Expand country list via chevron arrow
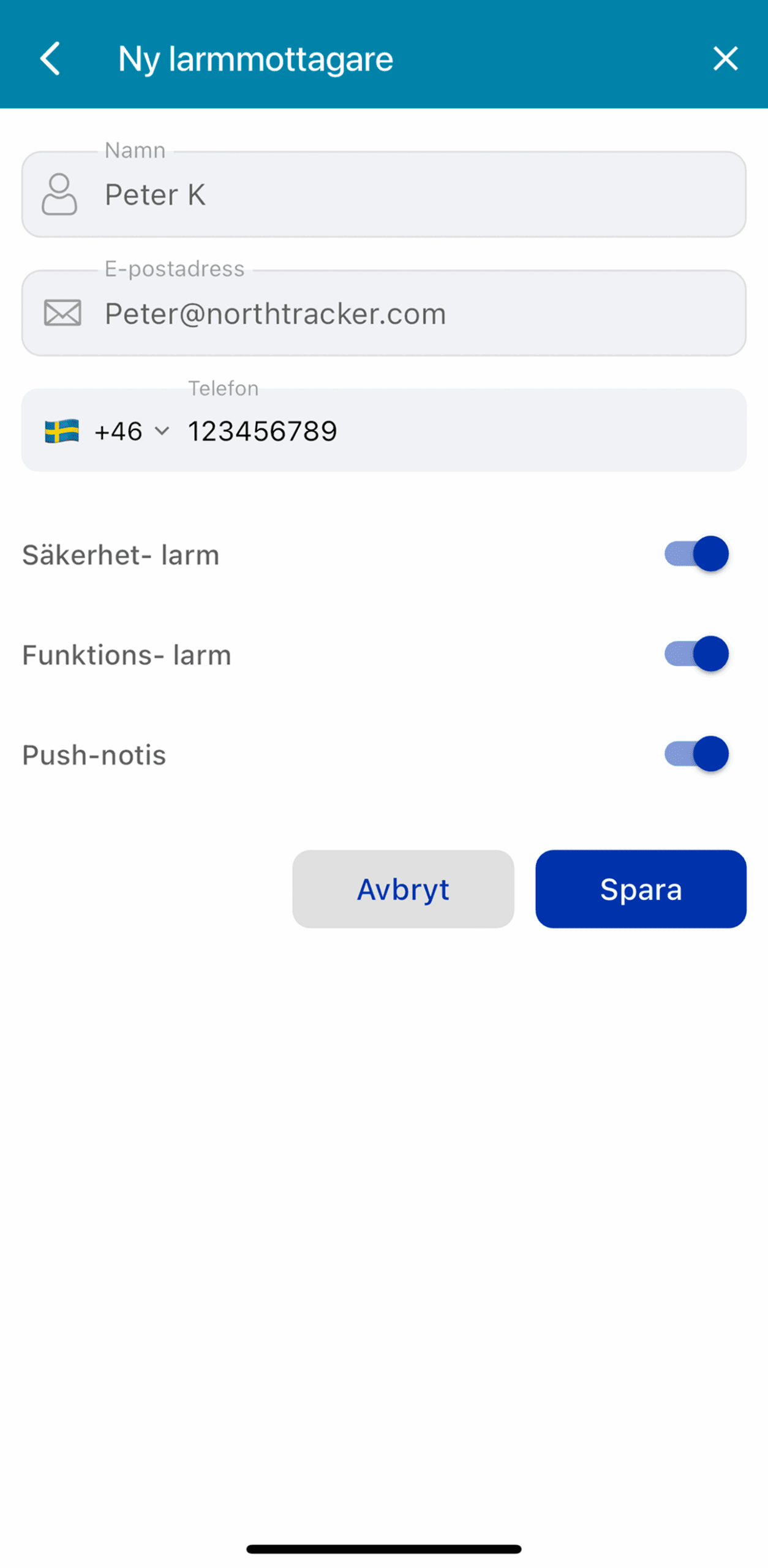768x1568 pixels. click(162, 431)
